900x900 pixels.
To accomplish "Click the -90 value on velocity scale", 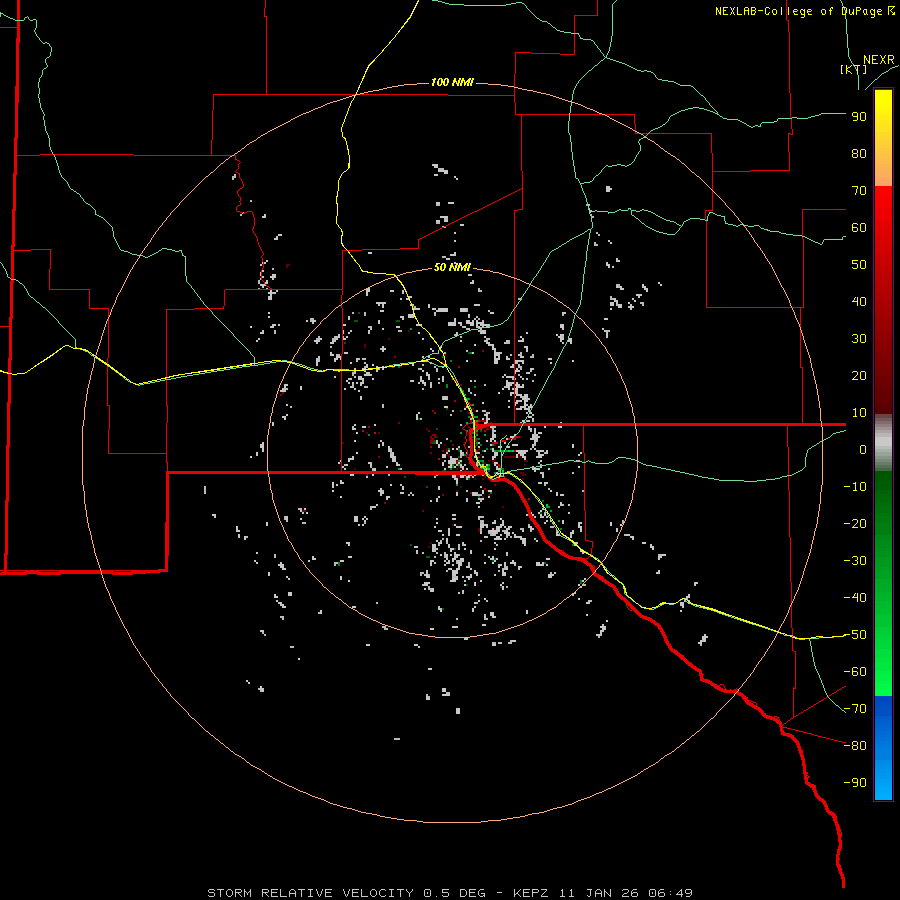I will point(855,783).
